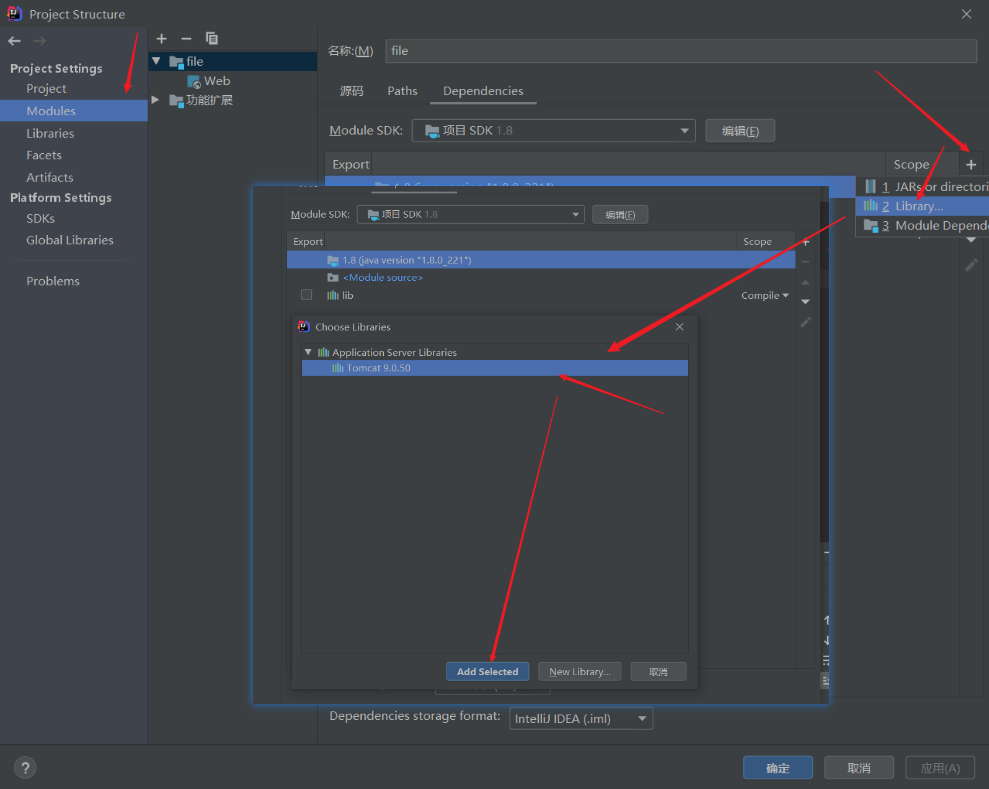Open Facets settings
This screenshot has width=989, height=789.
(x=44, y=155)
